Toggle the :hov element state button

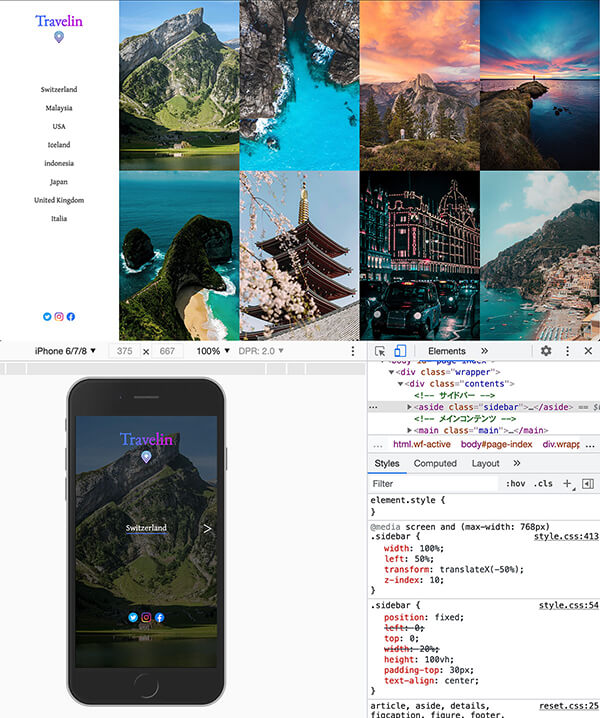pos(516,484)
